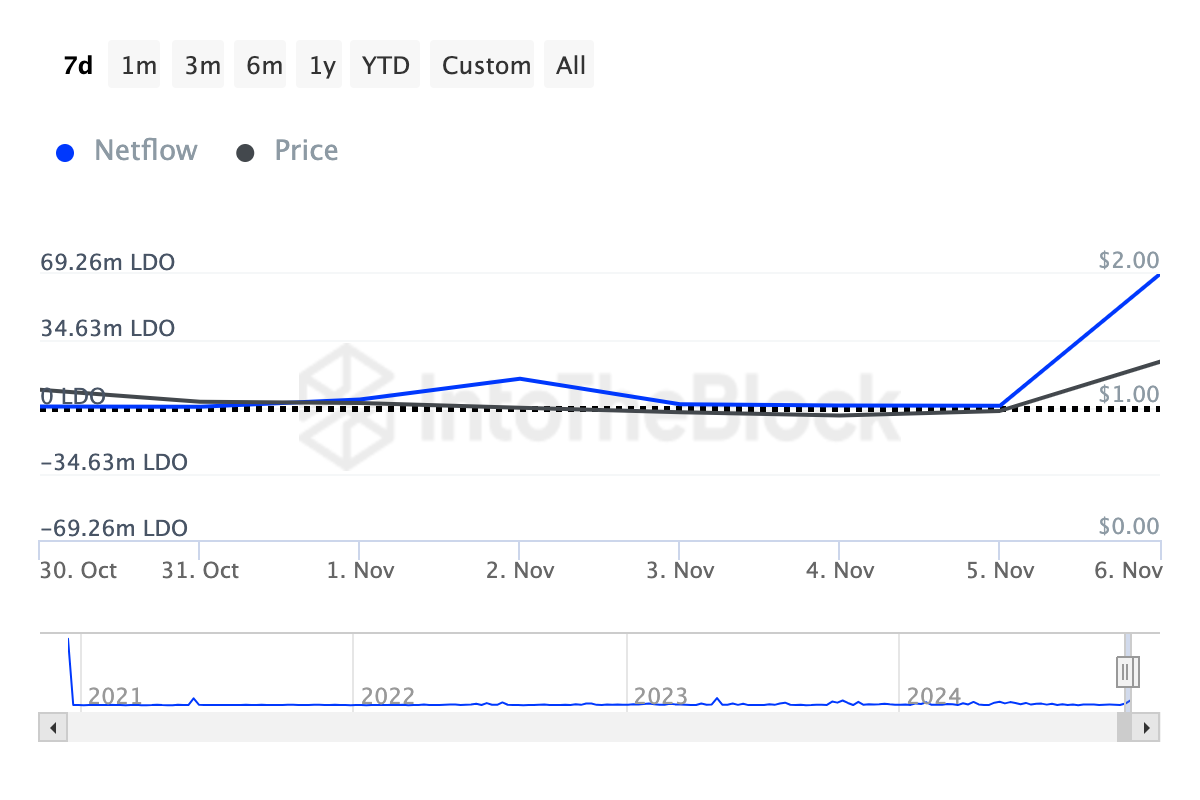Show All historical data
The image size is (1200, 800).
[571, 65]
